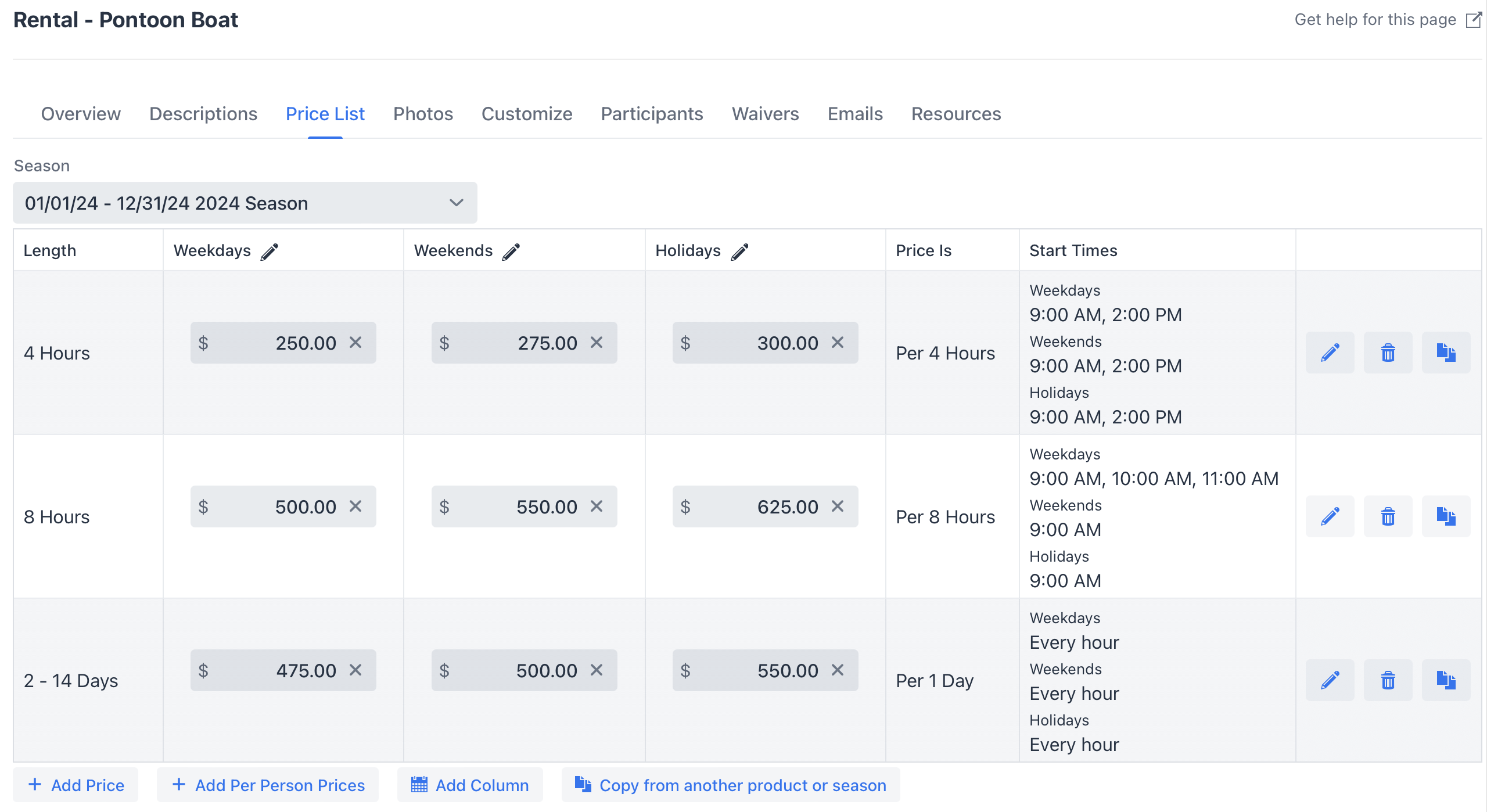Clear the 8 Hours weekday price 500.00

(355, 506)
